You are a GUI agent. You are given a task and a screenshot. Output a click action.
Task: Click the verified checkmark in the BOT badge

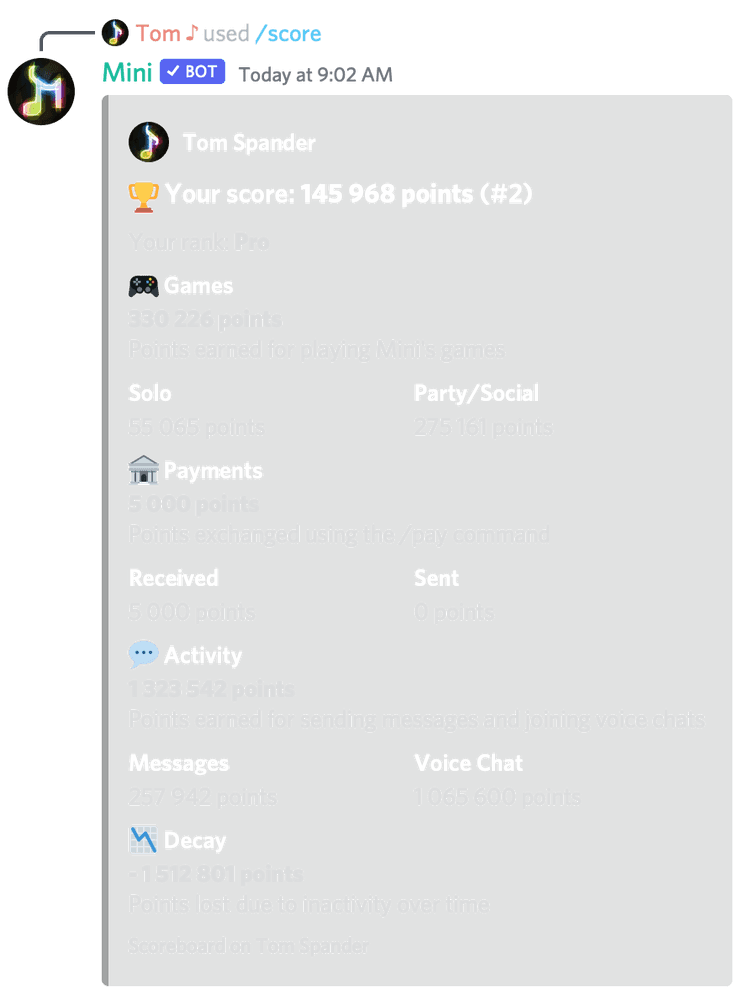(171, 71)
